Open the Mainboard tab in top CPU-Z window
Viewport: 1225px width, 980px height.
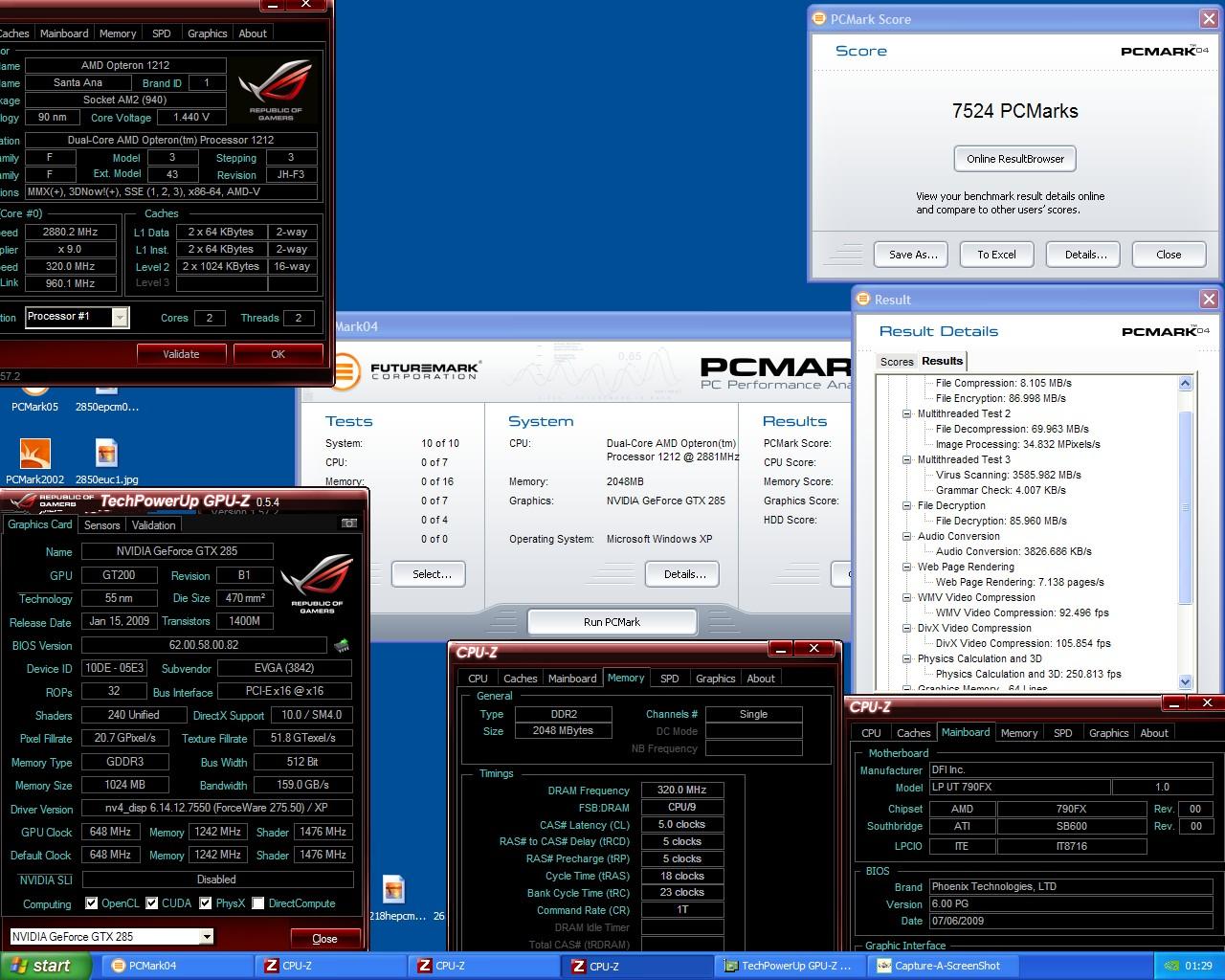click(x=64, y=33)
